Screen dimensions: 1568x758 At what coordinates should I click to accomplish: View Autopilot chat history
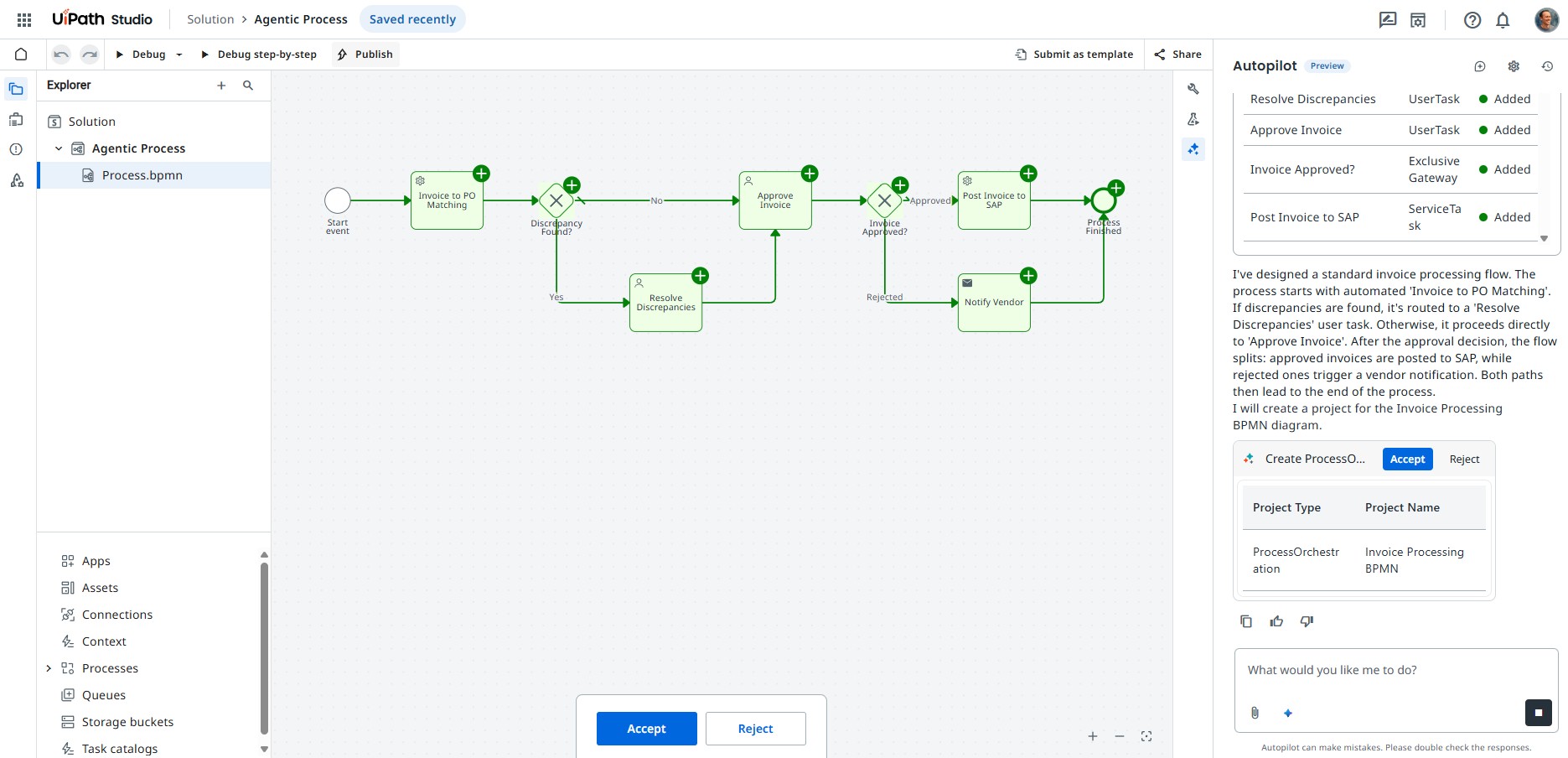(x=1547, y=66)
